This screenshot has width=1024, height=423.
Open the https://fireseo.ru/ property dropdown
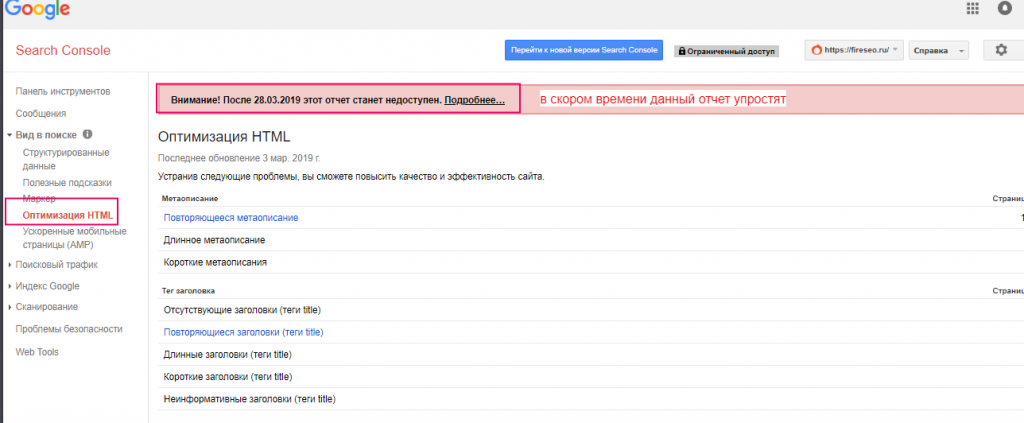coord(853,50)
